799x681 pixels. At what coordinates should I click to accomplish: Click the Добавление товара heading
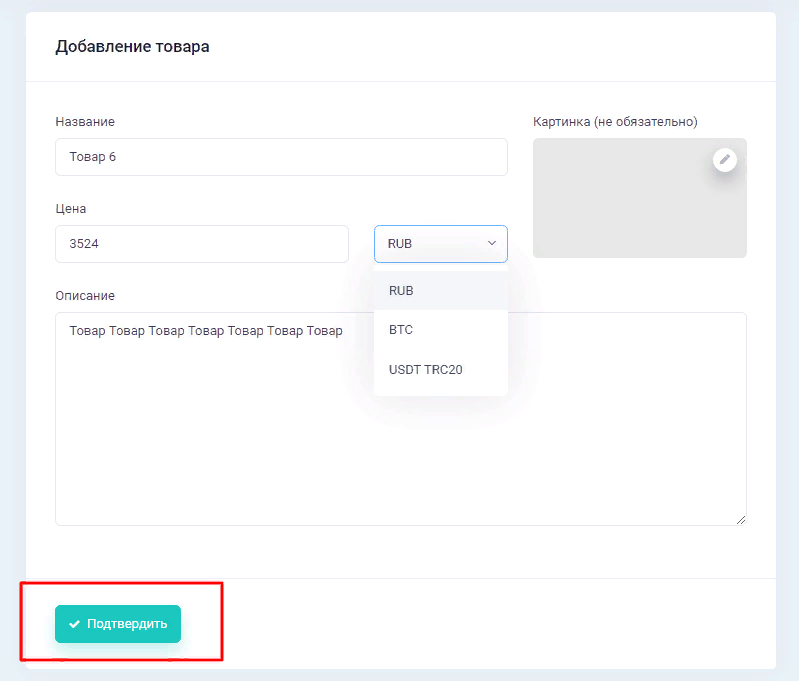[132, 47]
